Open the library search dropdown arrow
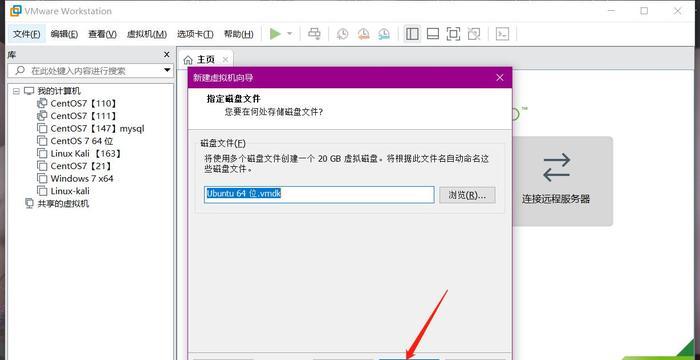The image size is (700, 360). (x=167, y=70)
